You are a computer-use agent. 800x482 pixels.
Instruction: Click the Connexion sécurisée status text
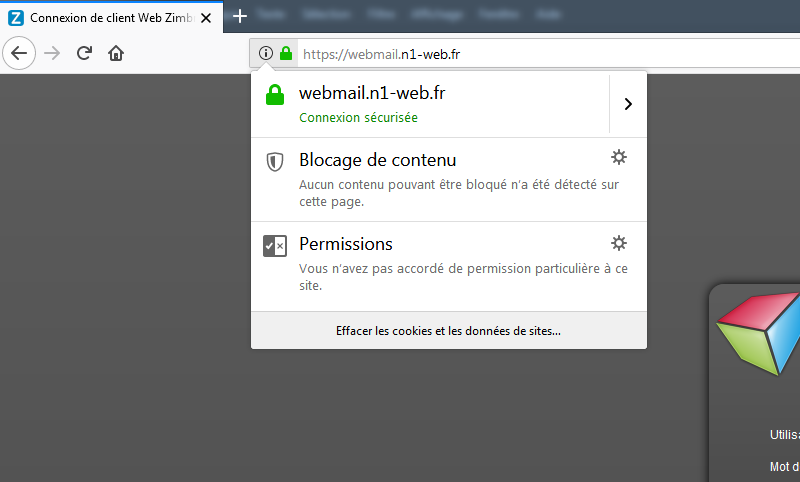click(x=358, y=118)
